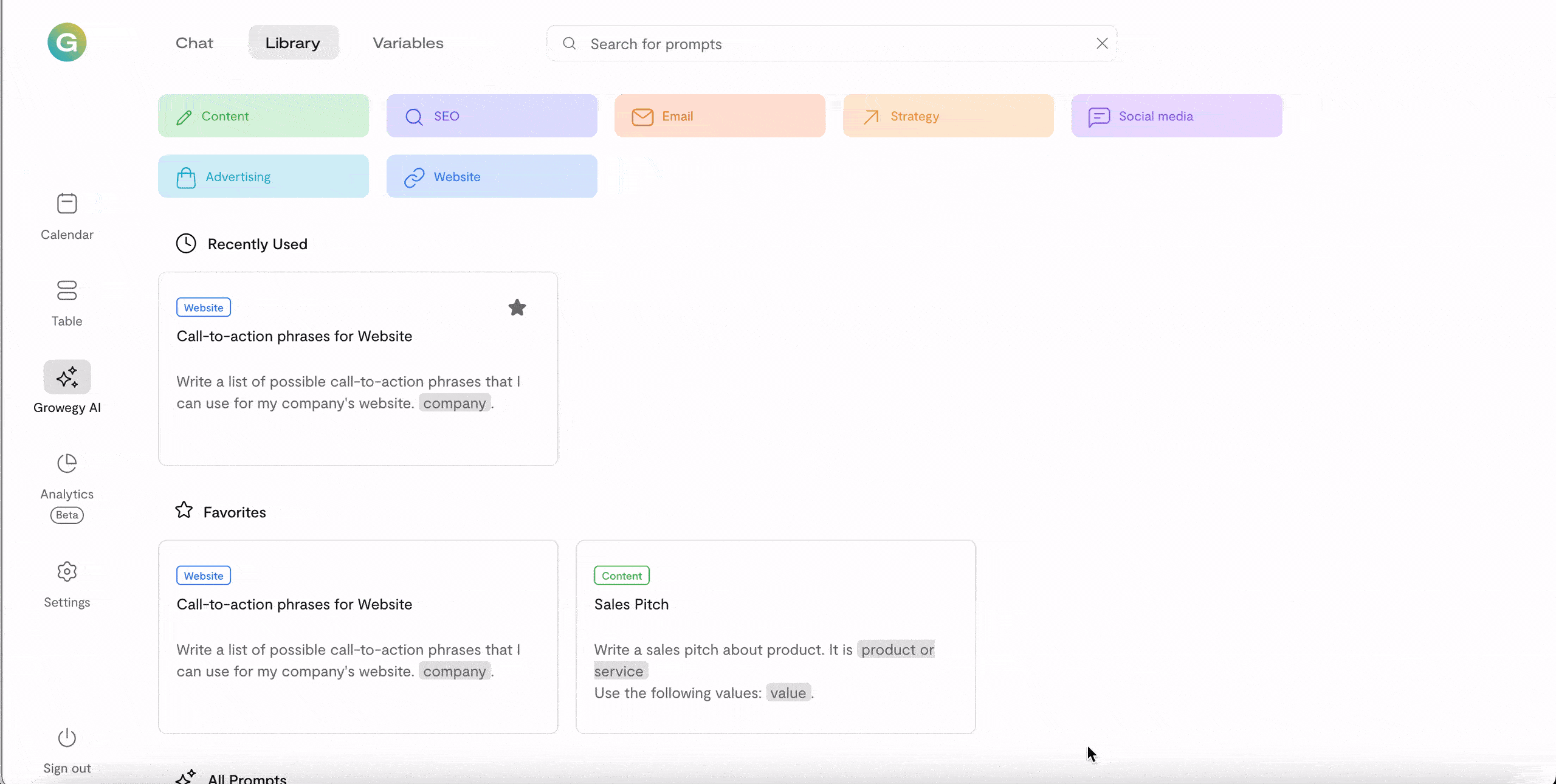This screenshot has width=1556, height=784.
Task: Open the Sales Pitch favorite prompt card
Action: coord(775,636)
